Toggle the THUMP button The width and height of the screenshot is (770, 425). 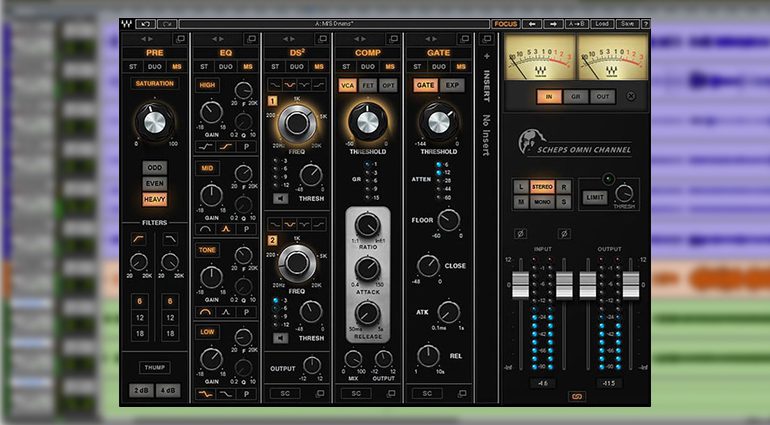point(155,367)
